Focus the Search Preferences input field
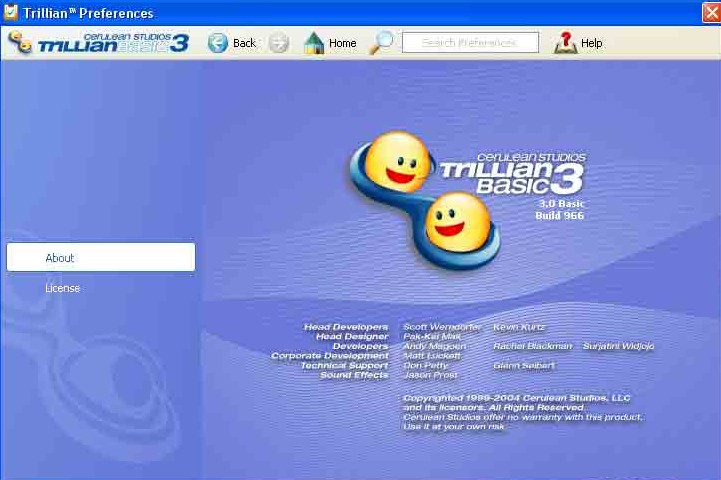This screenshot has height=480, width=721. click(470, 42)
